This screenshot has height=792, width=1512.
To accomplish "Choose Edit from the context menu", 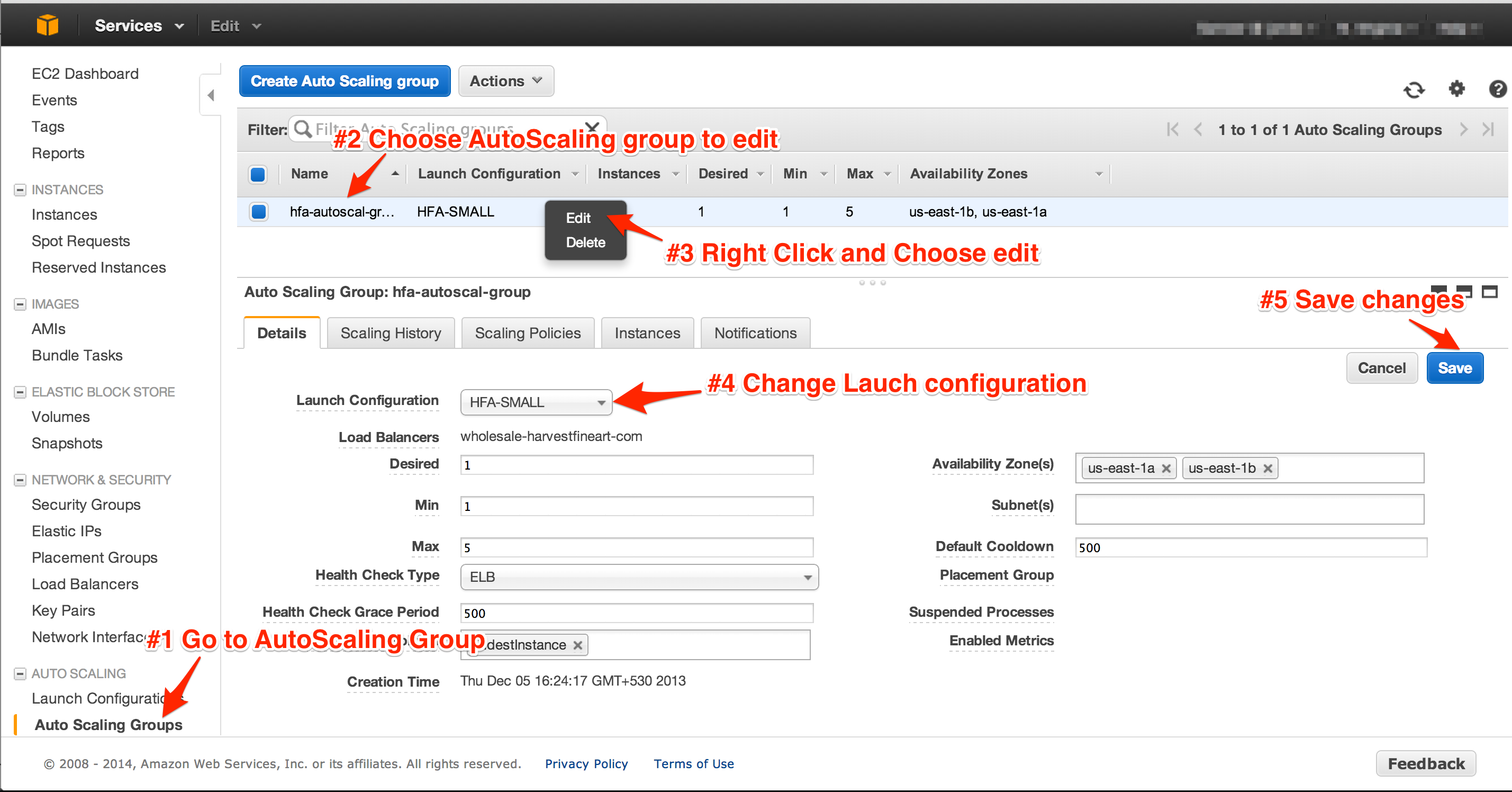I will (578, 218).
